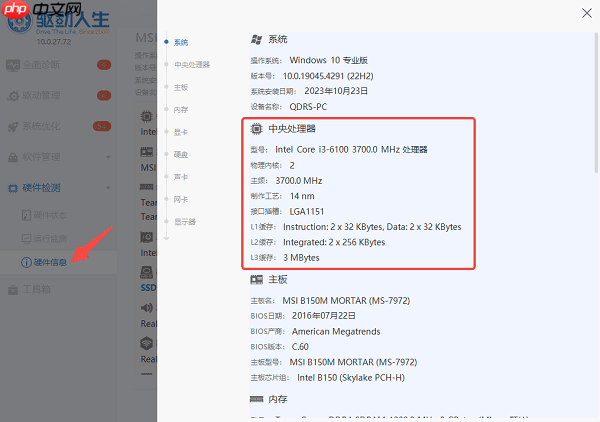Click background CPU icon above Intel label
Image resolution: width=600 pixels, height=422 pixels.
coord(147,116)
